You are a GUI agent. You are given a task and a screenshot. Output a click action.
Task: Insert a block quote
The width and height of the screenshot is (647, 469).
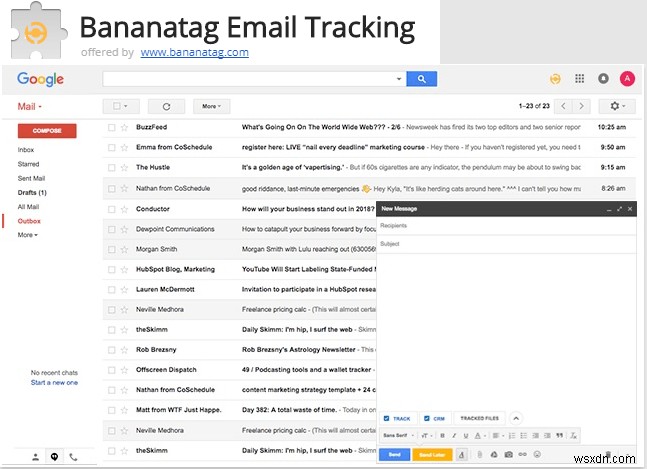(x=560, y=436)
